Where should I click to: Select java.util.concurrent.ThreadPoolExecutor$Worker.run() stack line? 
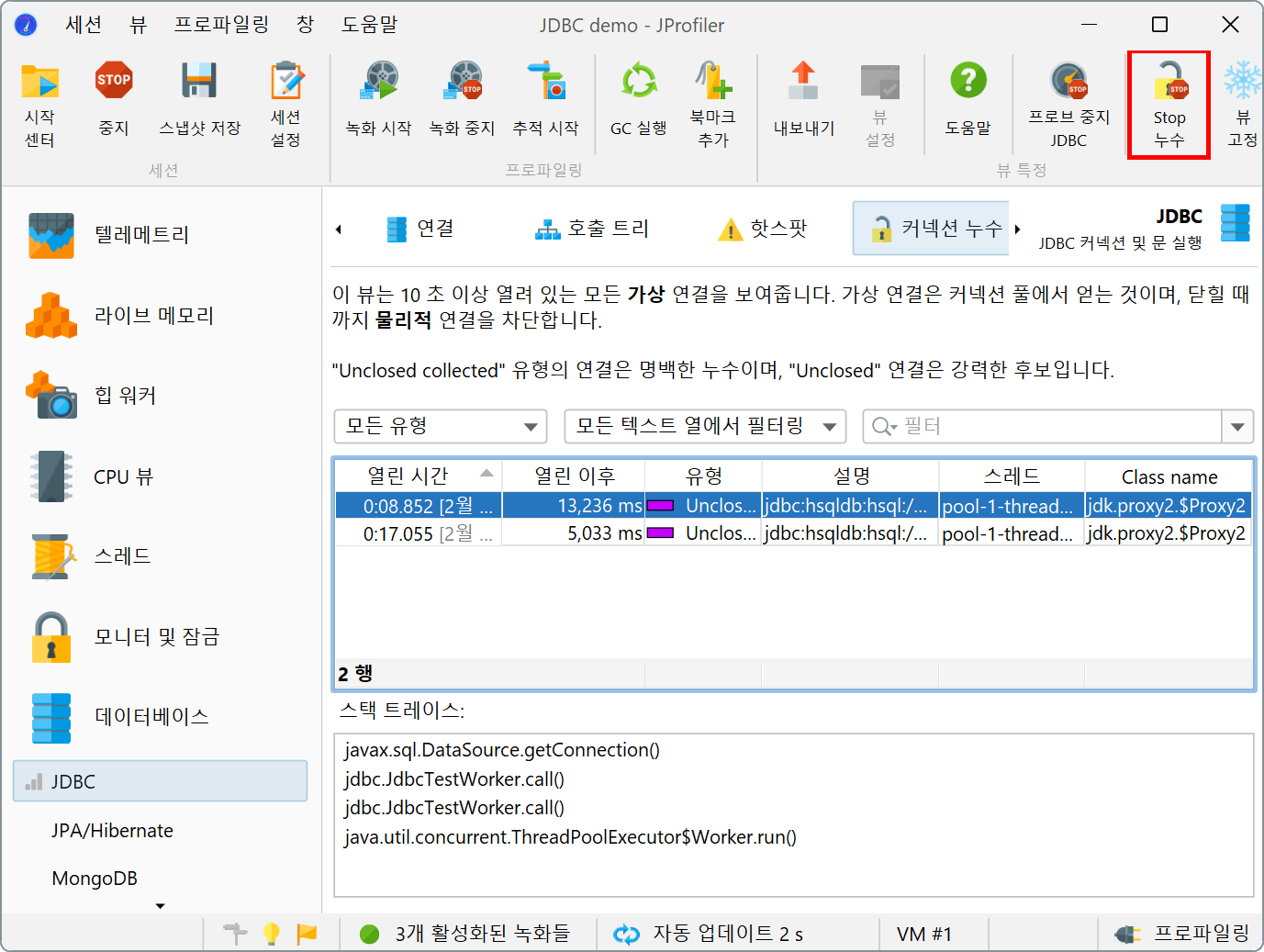(x=570, y=837)
